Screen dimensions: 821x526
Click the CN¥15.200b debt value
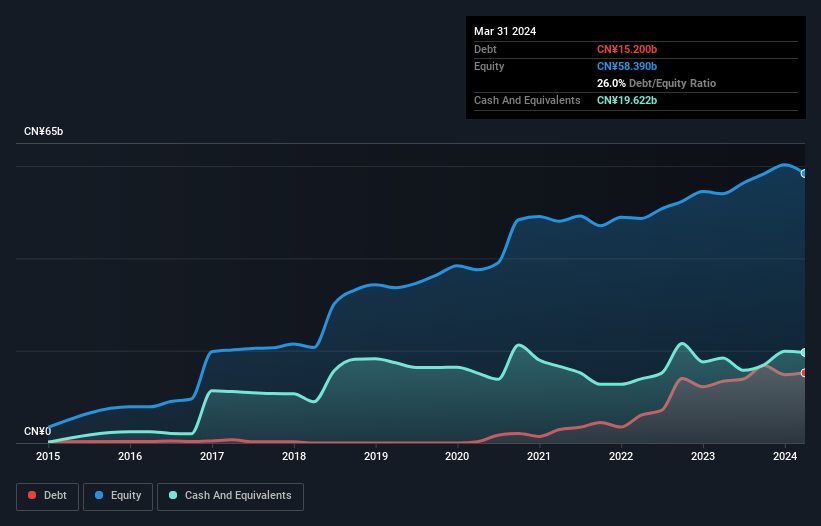click(627, 49)
